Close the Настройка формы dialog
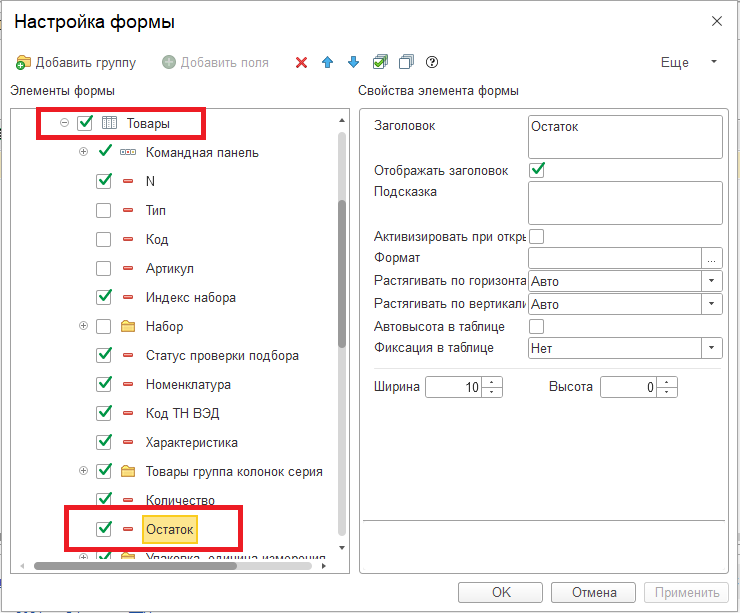This screenshot has width=740, height=613. tap(716, 21)
